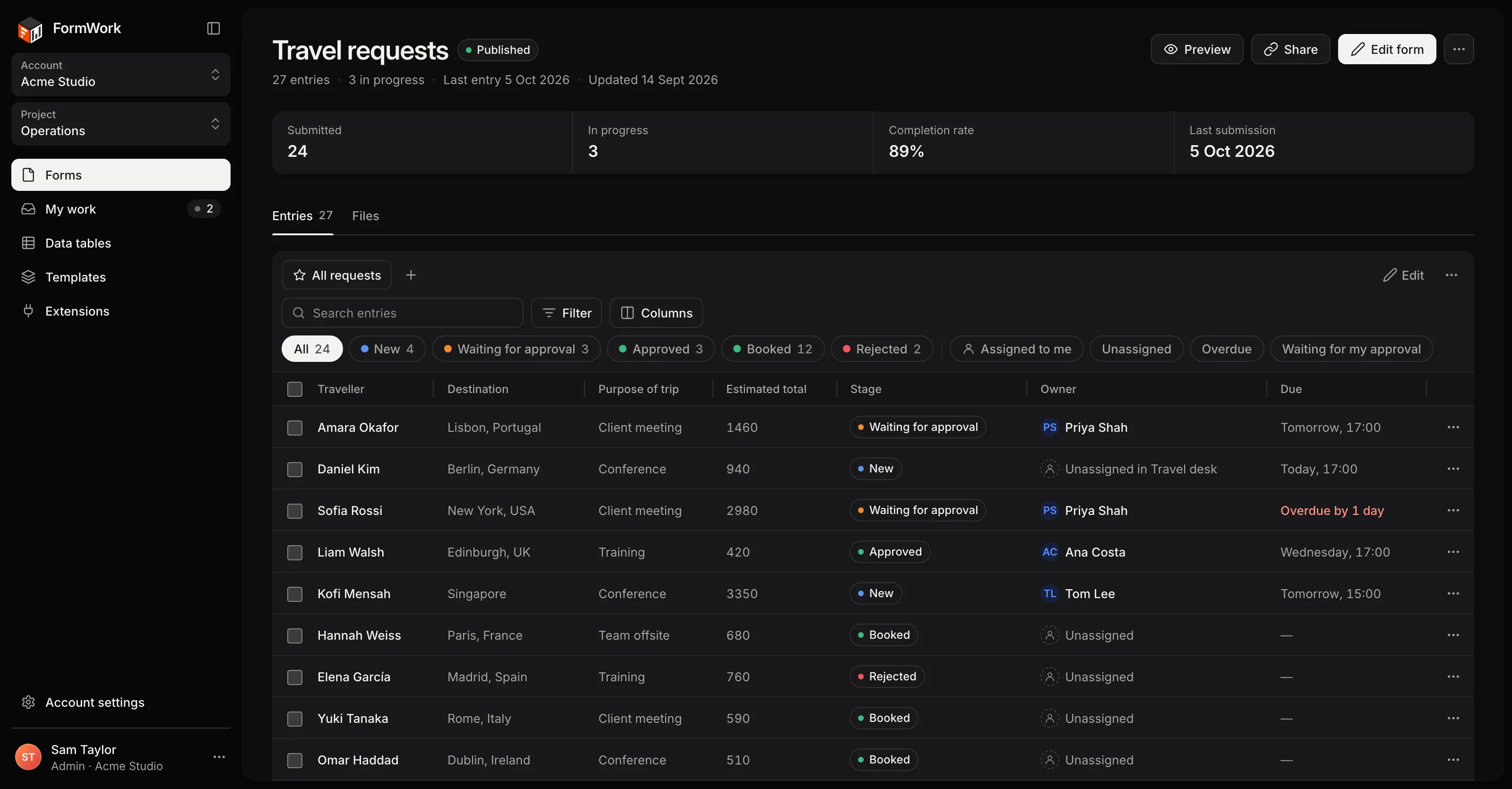Open row actions for Sofia Rossi
Viewport: 1512px width, 789px height.
pos(1453,510)
